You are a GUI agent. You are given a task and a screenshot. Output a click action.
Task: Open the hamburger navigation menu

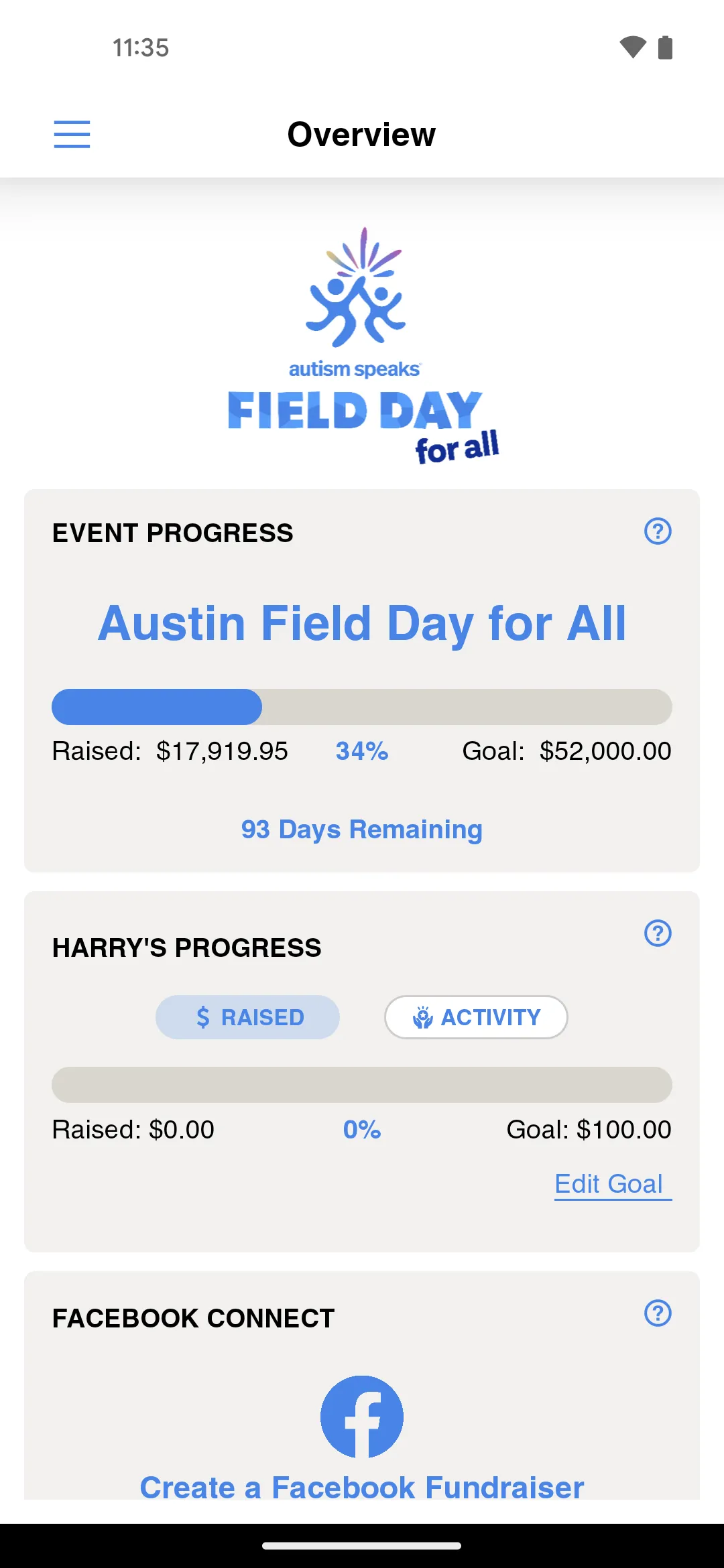tap(72, 134)
